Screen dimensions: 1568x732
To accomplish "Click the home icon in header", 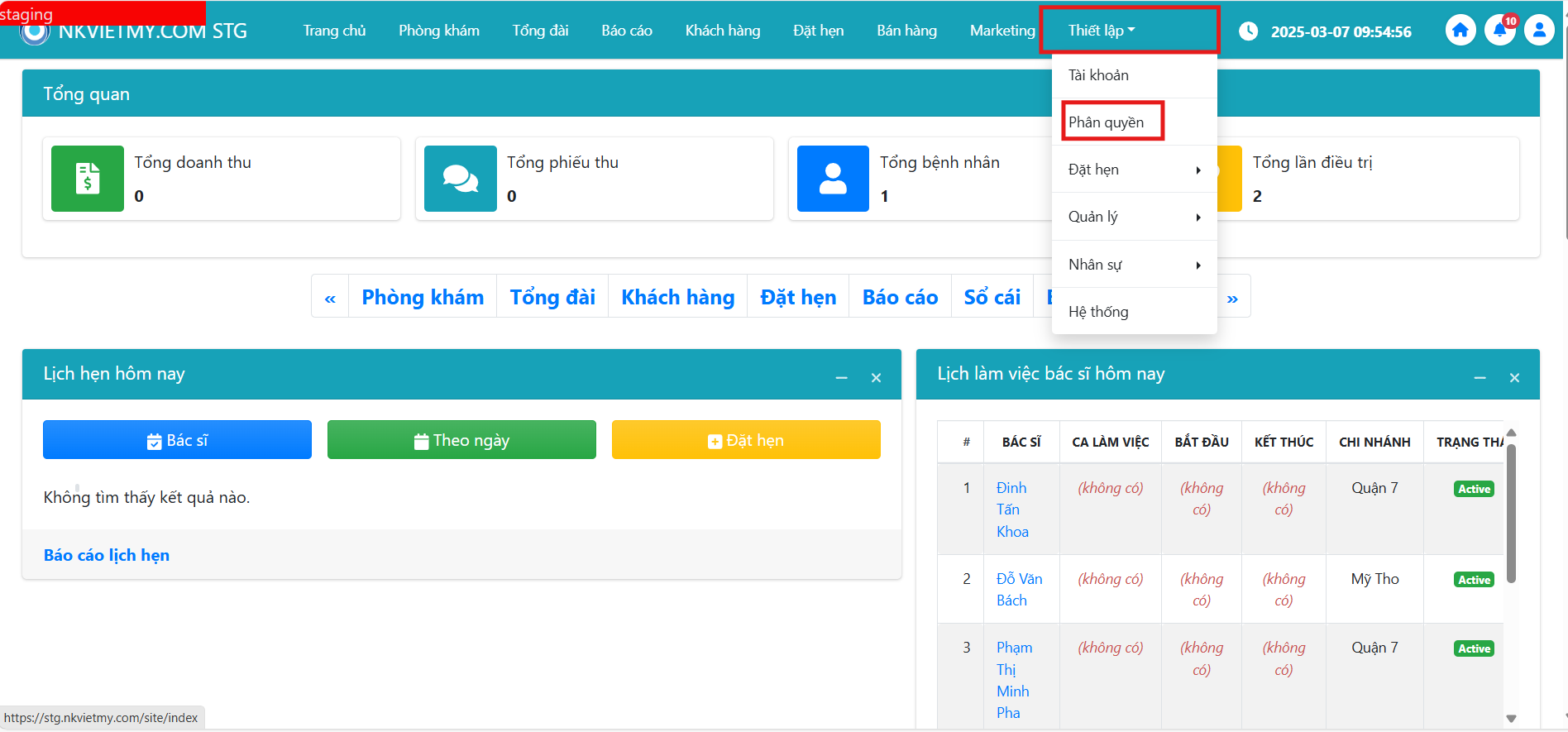I will [x=1460, y=31].
